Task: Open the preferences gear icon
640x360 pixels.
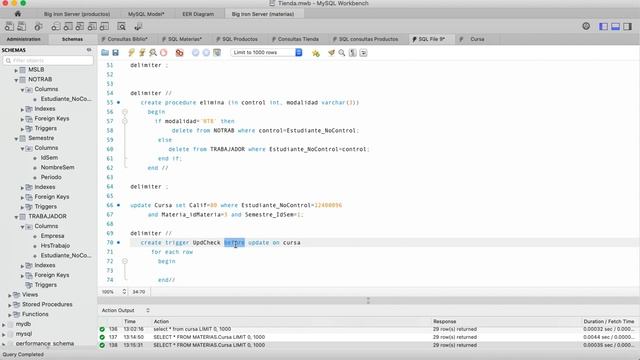Action: (586, 27)
